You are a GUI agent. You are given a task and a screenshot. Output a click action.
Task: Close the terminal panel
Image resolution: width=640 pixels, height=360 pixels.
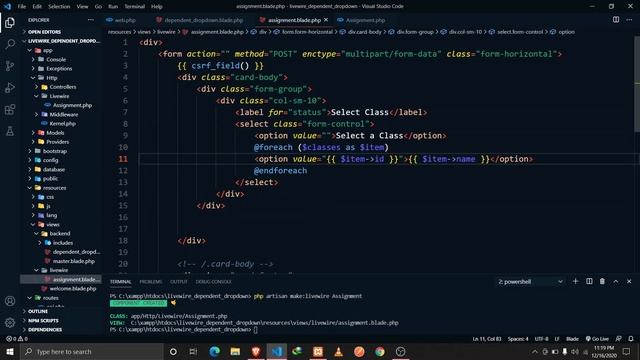click(629, 281)
